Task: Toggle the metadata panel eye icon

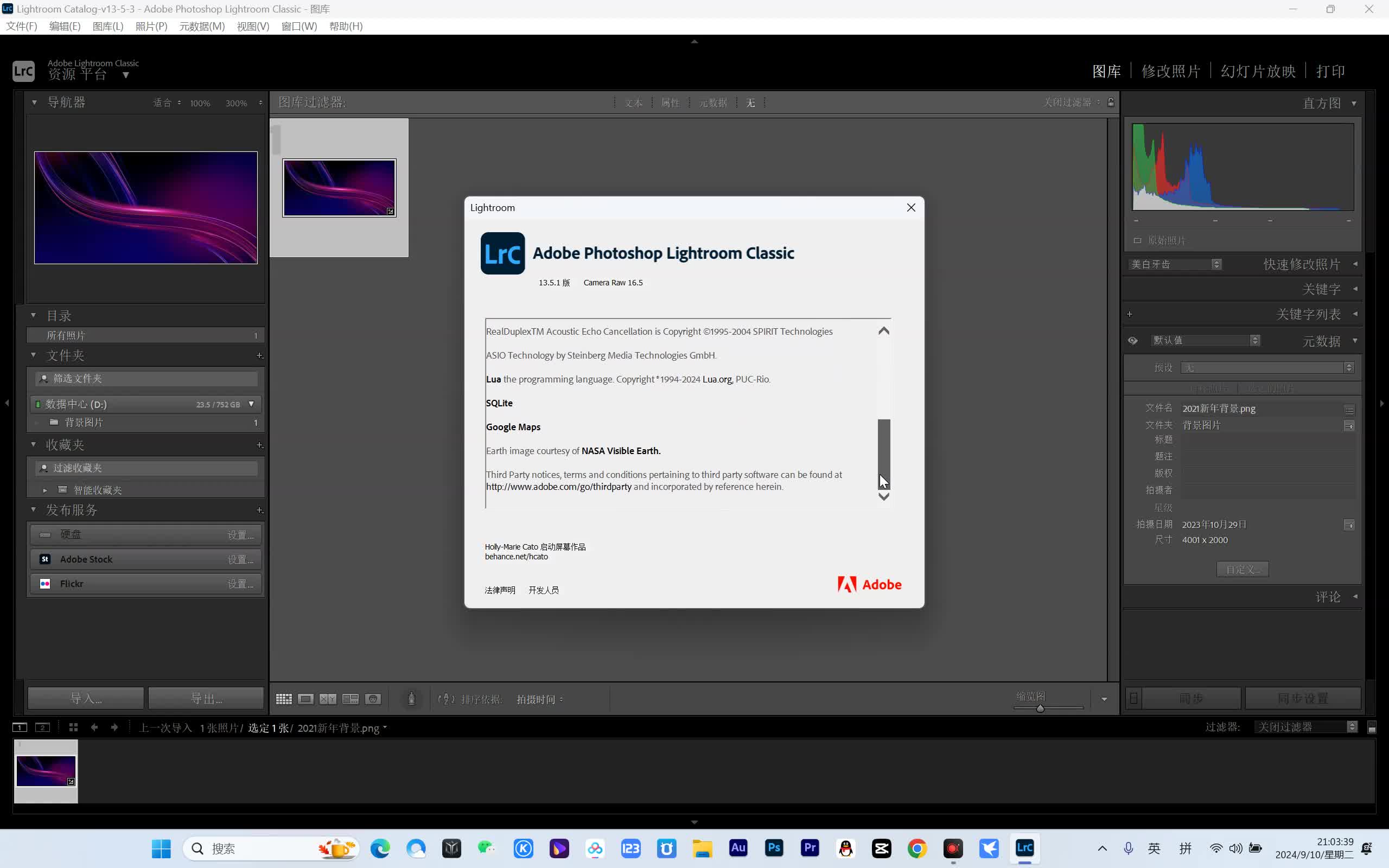Action: [x=1132, y=341]
